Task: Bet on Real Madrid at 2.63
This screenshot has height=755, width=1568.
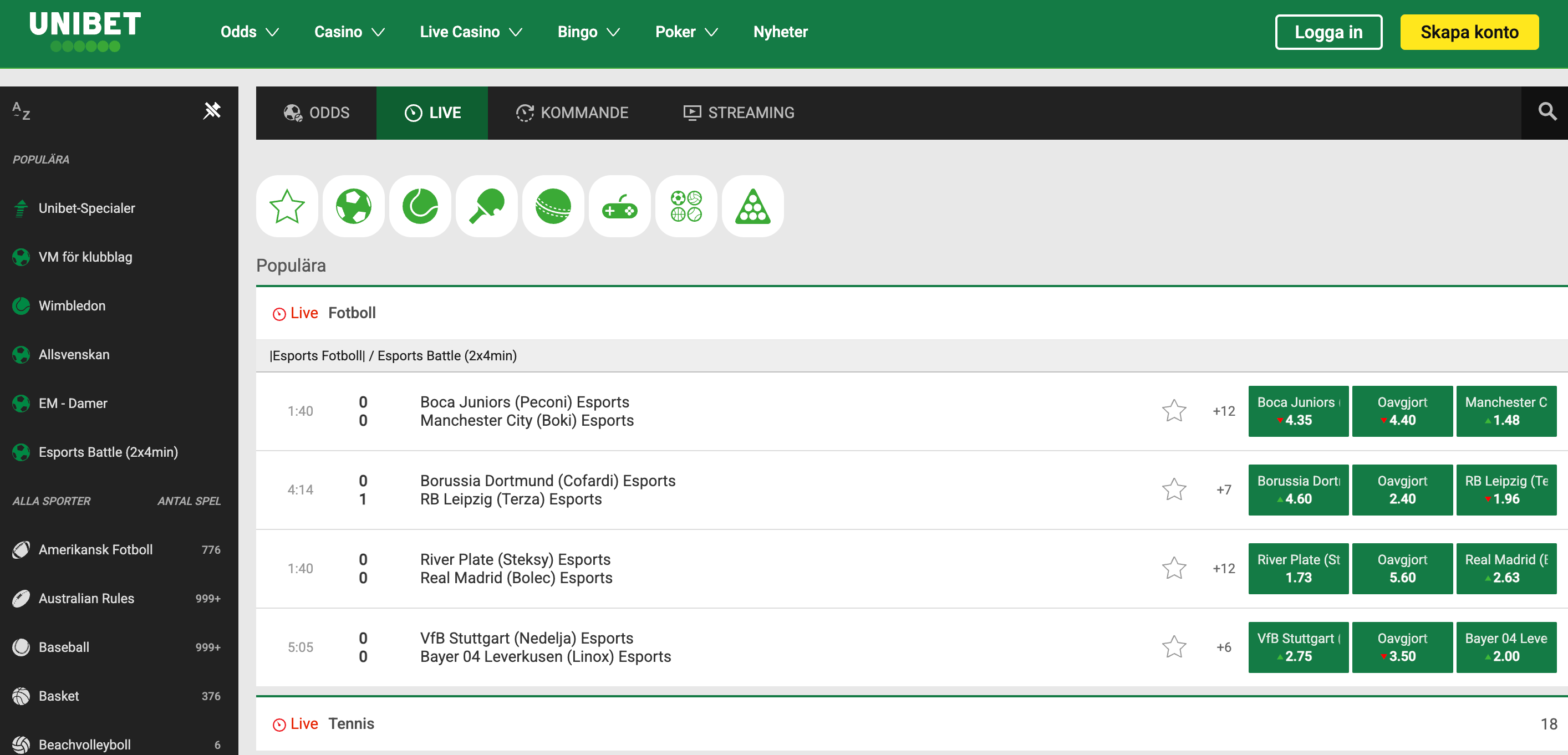Action: click(x=1506, y=568)
